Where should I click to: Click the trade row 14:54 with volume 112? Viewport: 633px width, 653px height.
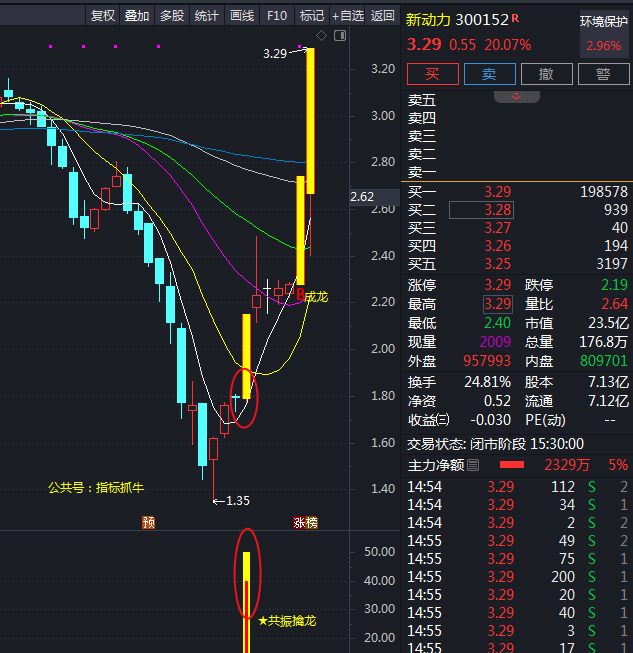coord(517,486)
